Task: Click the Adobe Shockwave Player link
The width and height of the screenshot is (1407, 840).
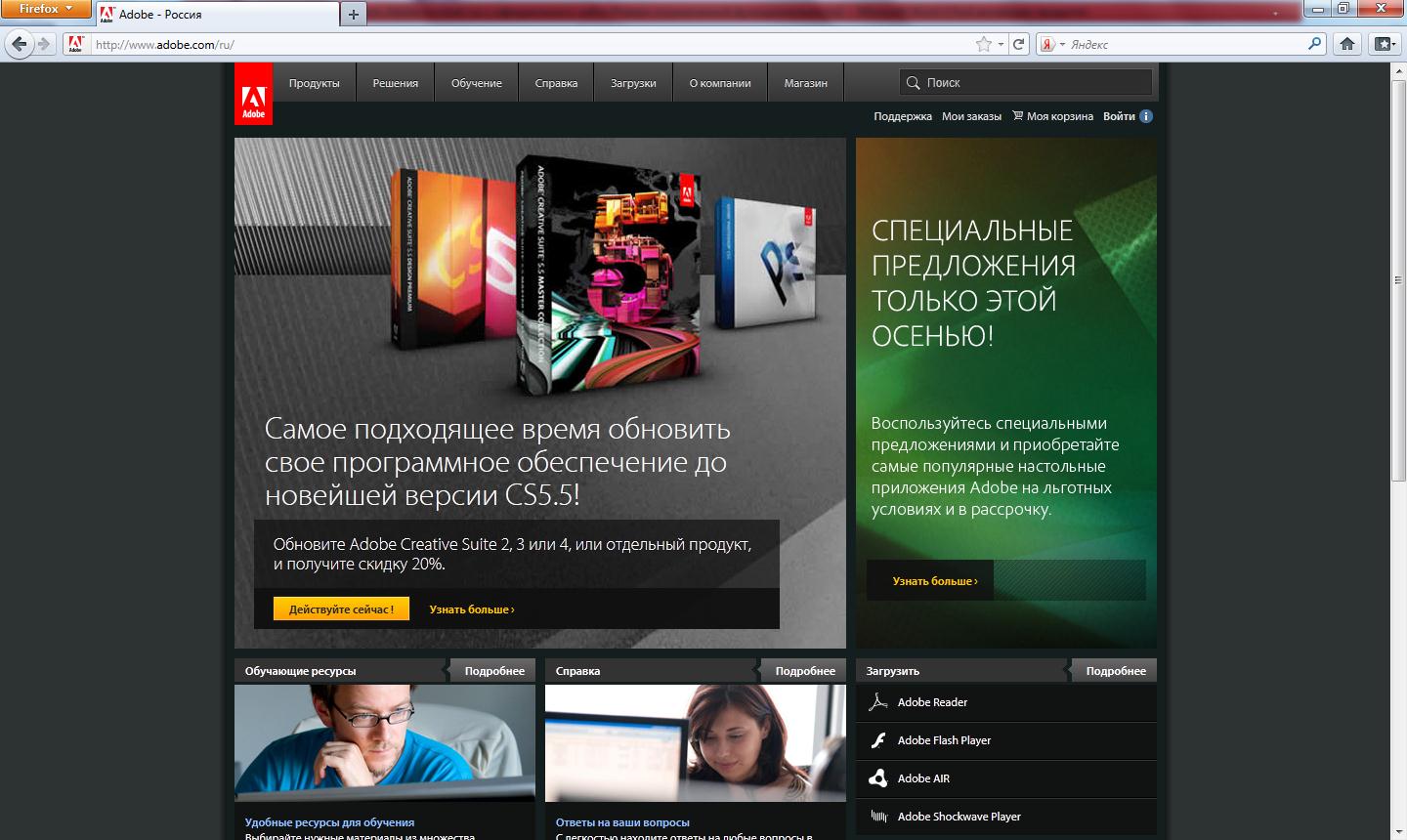Action: pyautogui.click(x=959, y=817)
